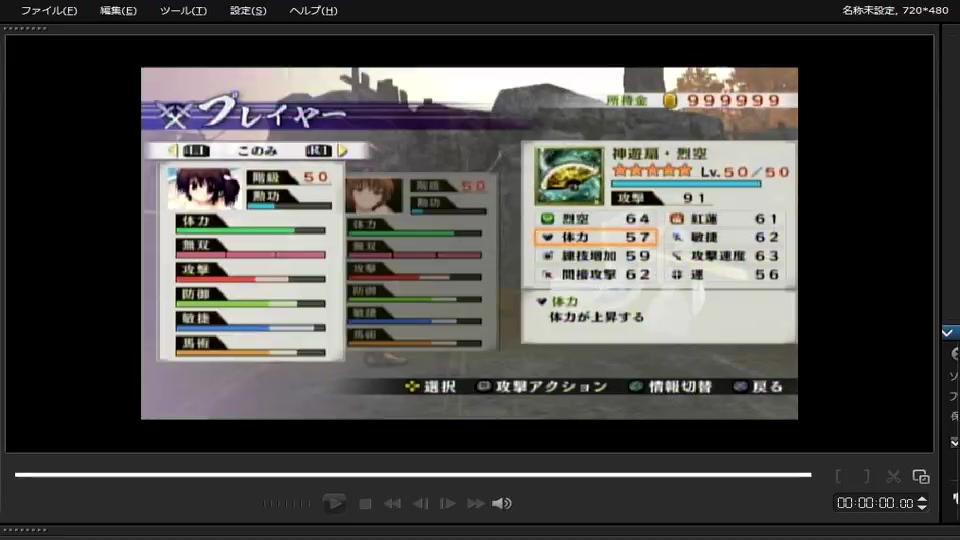This screenshot has height=540, width=960.
Task: Click the timecode up arrow
Action: pyautogui.click(x=922, y=500)
